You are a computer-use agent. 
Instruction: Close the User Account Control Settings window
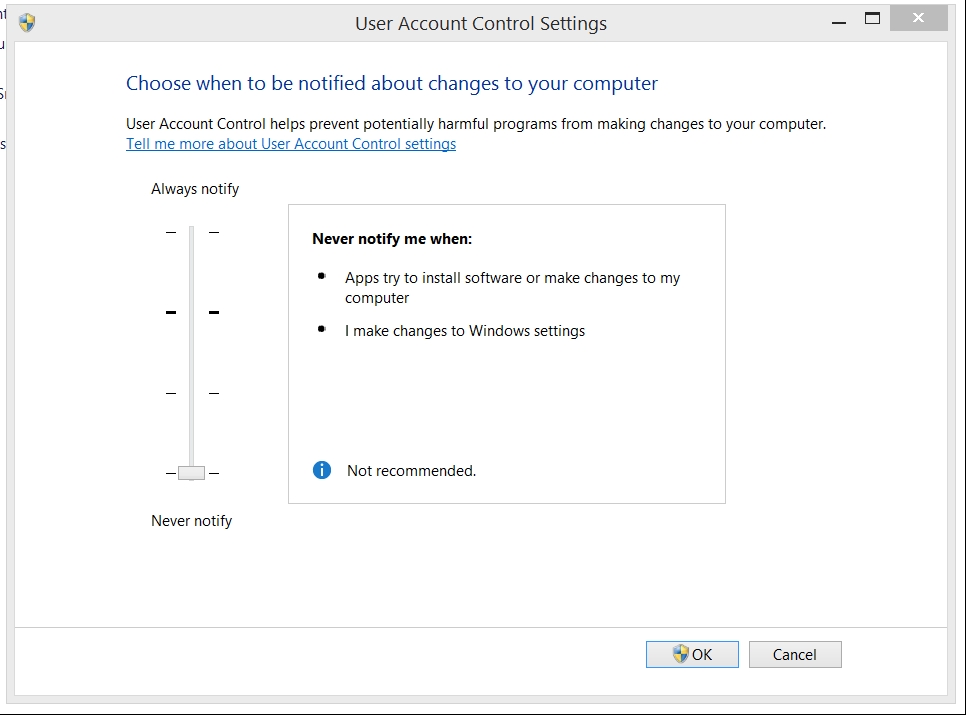pos(920,19)
